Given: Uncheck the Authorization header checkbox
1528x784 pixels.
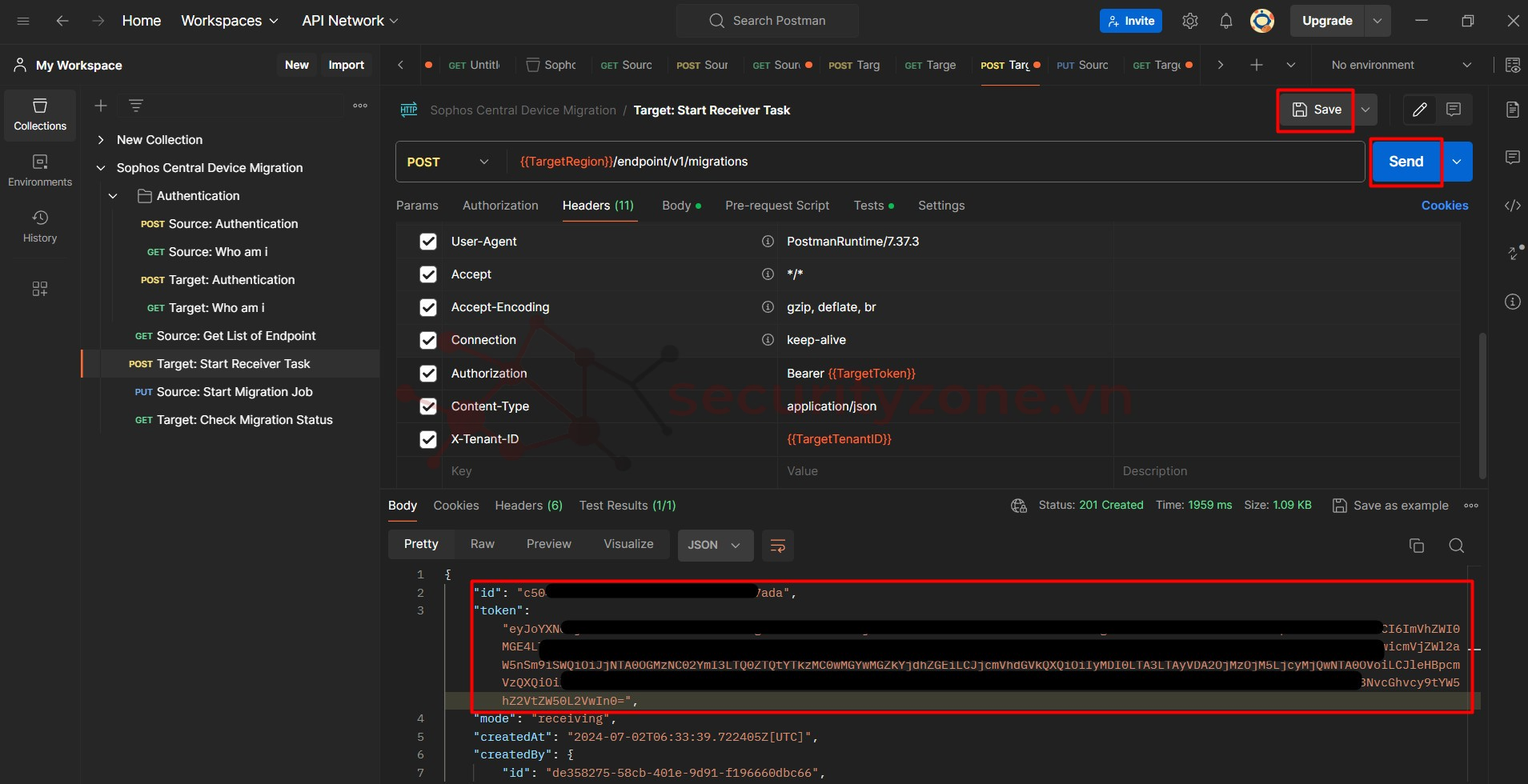Looking at the screenshot, I should (x=428, y=374).
